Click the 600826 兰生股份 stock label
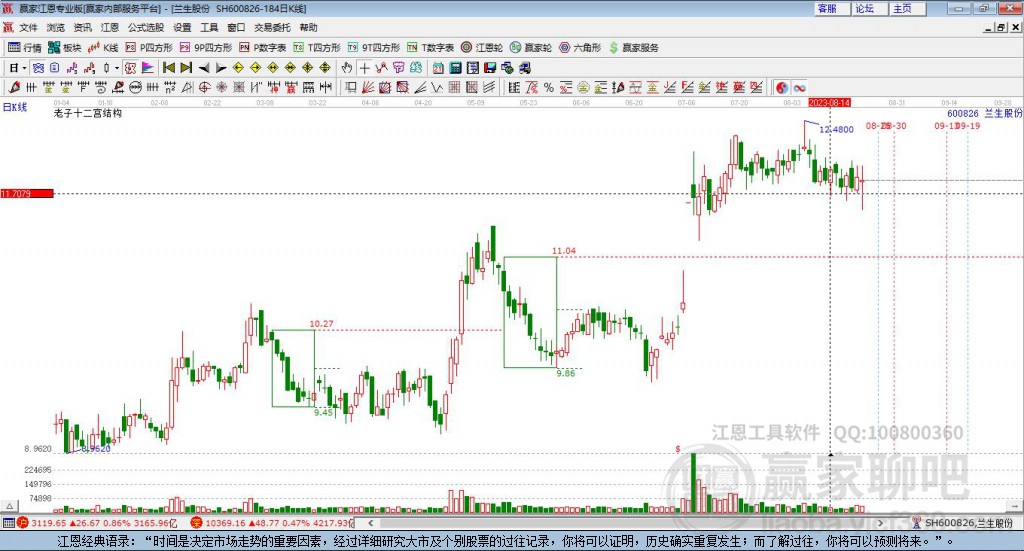Image resolution: width=1024 pixels, height=551 pixels. click(984, 114)
